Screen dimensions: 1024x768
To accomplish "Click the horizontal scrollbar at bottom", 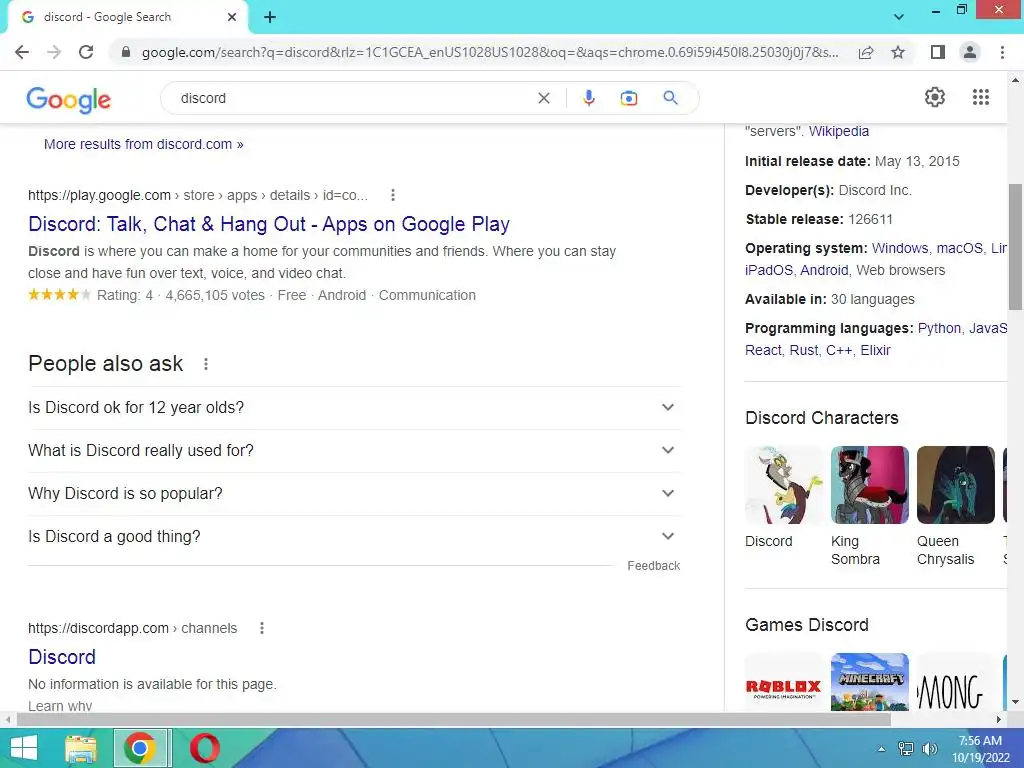I will 454,720.
